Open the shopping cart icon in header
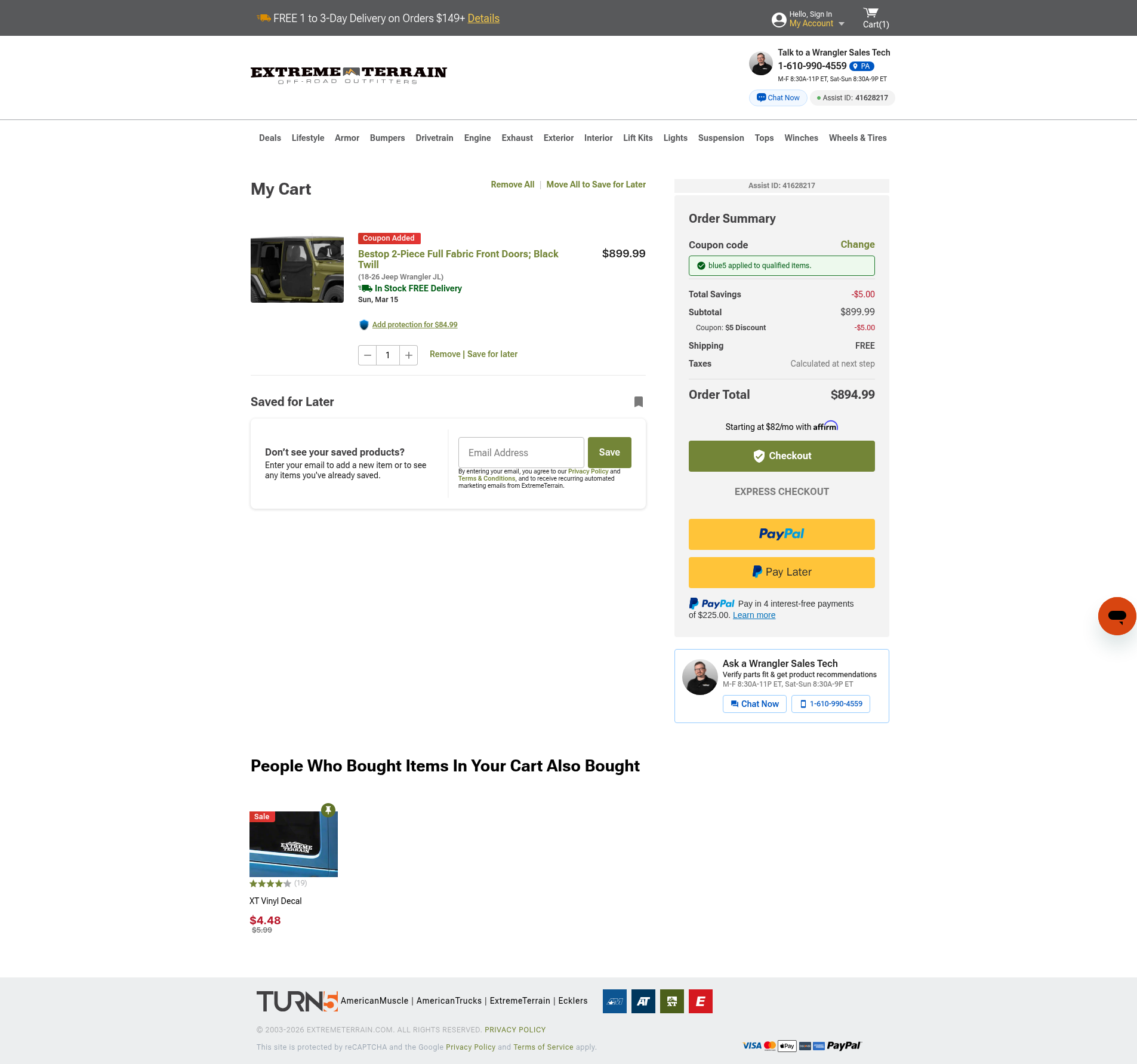Image resolution: width=1137 pixels, height=1064 pixels. 871,13
